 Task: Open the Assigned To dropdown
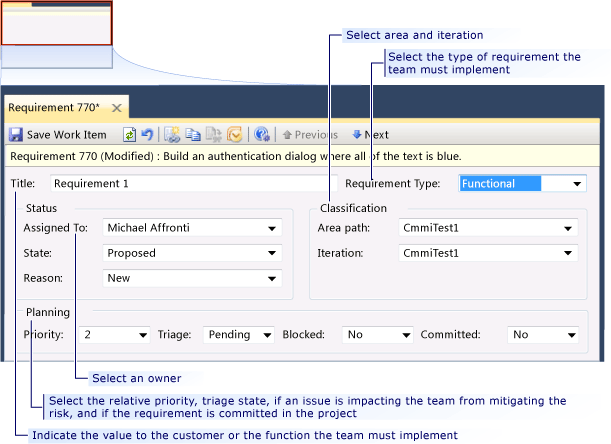coord(272,228)
